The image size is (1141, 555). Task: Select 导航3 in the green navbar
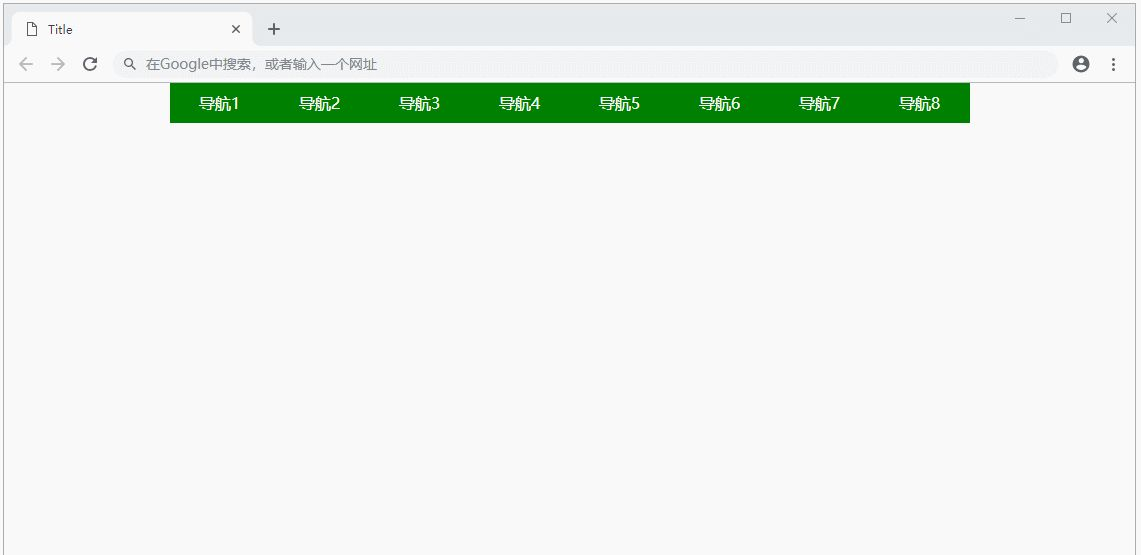tap(419, 104)
